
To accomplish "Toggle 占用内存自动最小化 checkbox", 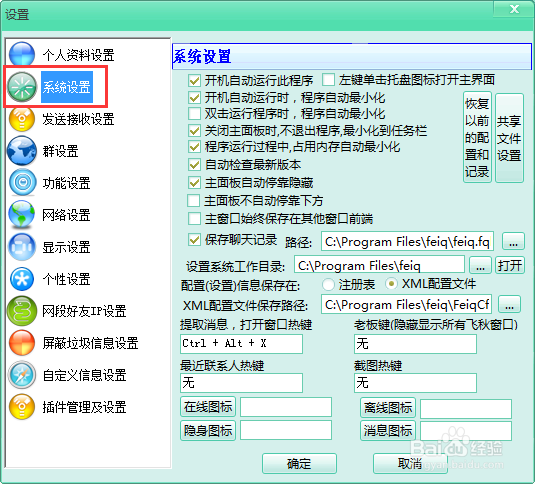I will [x=194, y=147].
